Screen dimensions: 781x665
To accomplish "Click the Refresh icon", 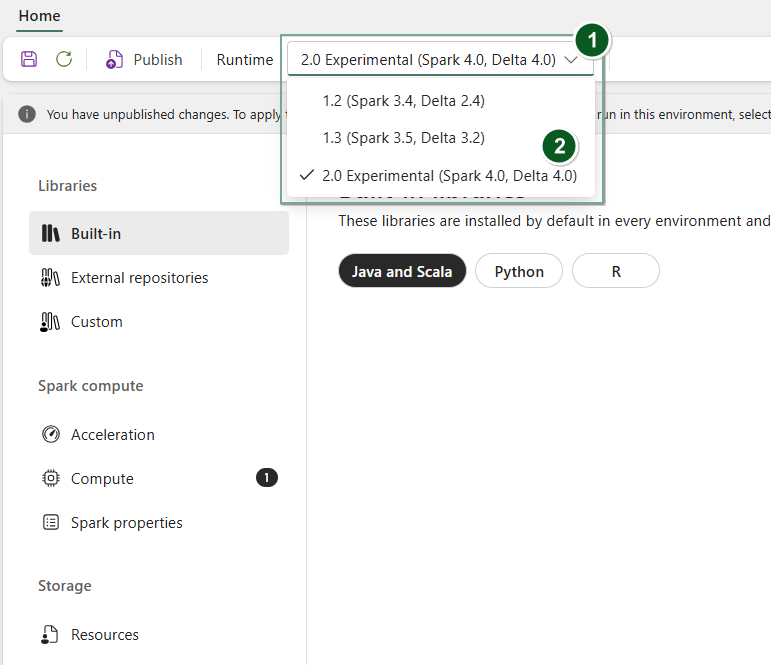I will tap(64, 60).
